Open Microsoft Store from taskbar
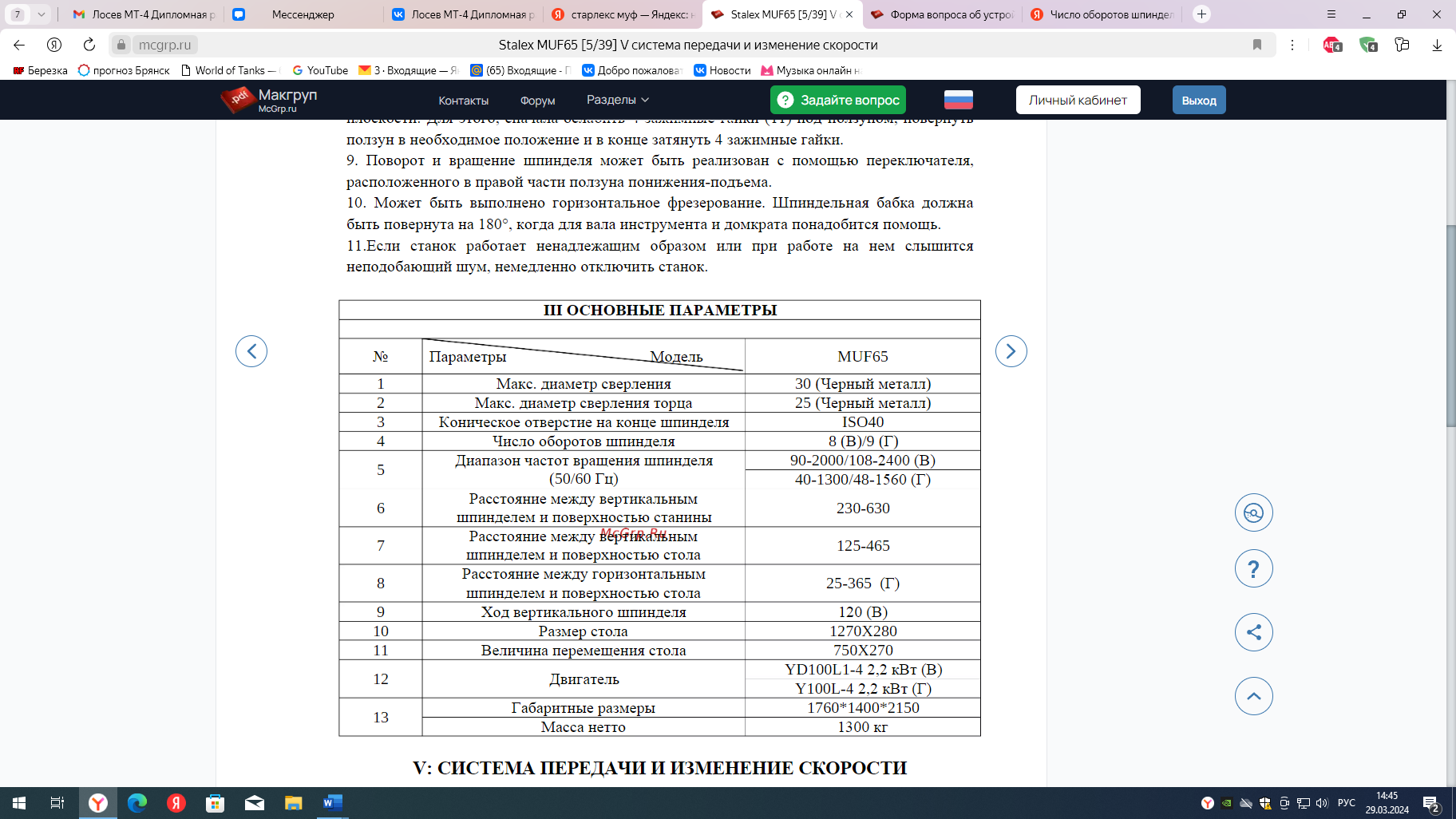 (x=216, y=803)
